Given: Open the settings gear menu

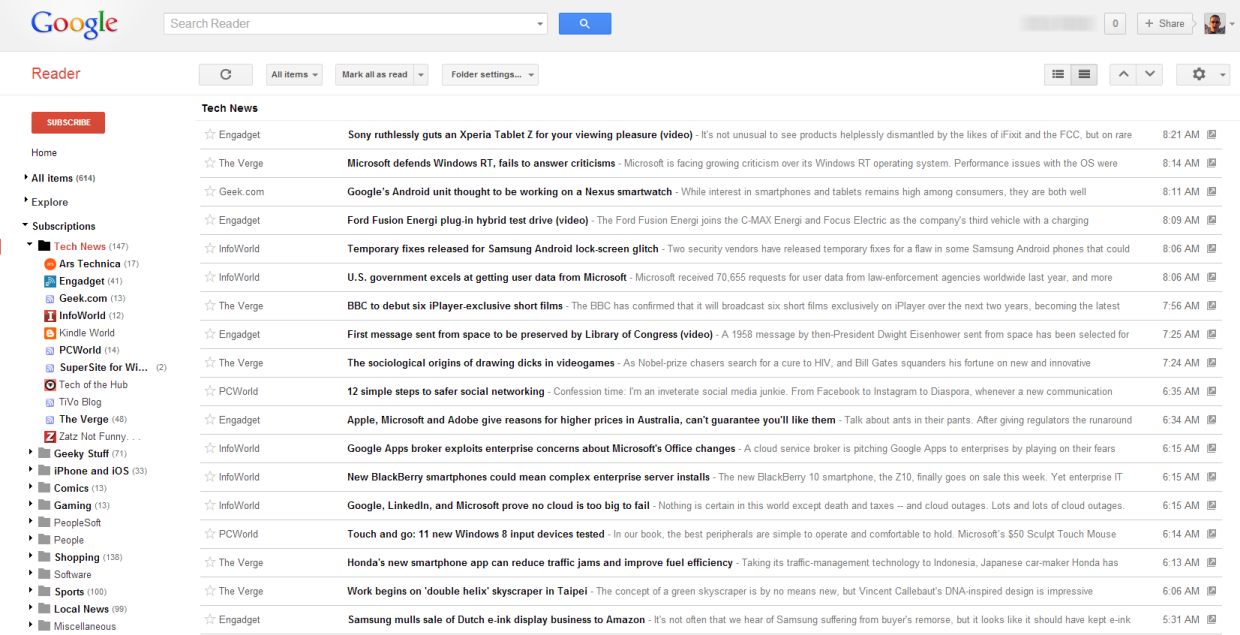Looking at the screenshot, I should pyautogui.click(x=1202, y=74).
